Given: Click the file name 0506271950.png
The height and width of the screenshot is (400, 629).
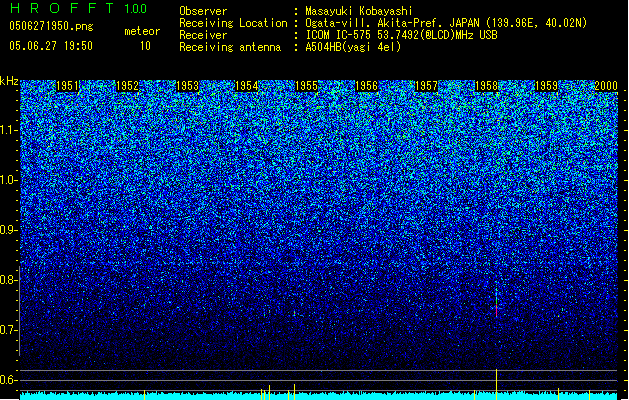Looking at the screenshot, I should [51, 26].
